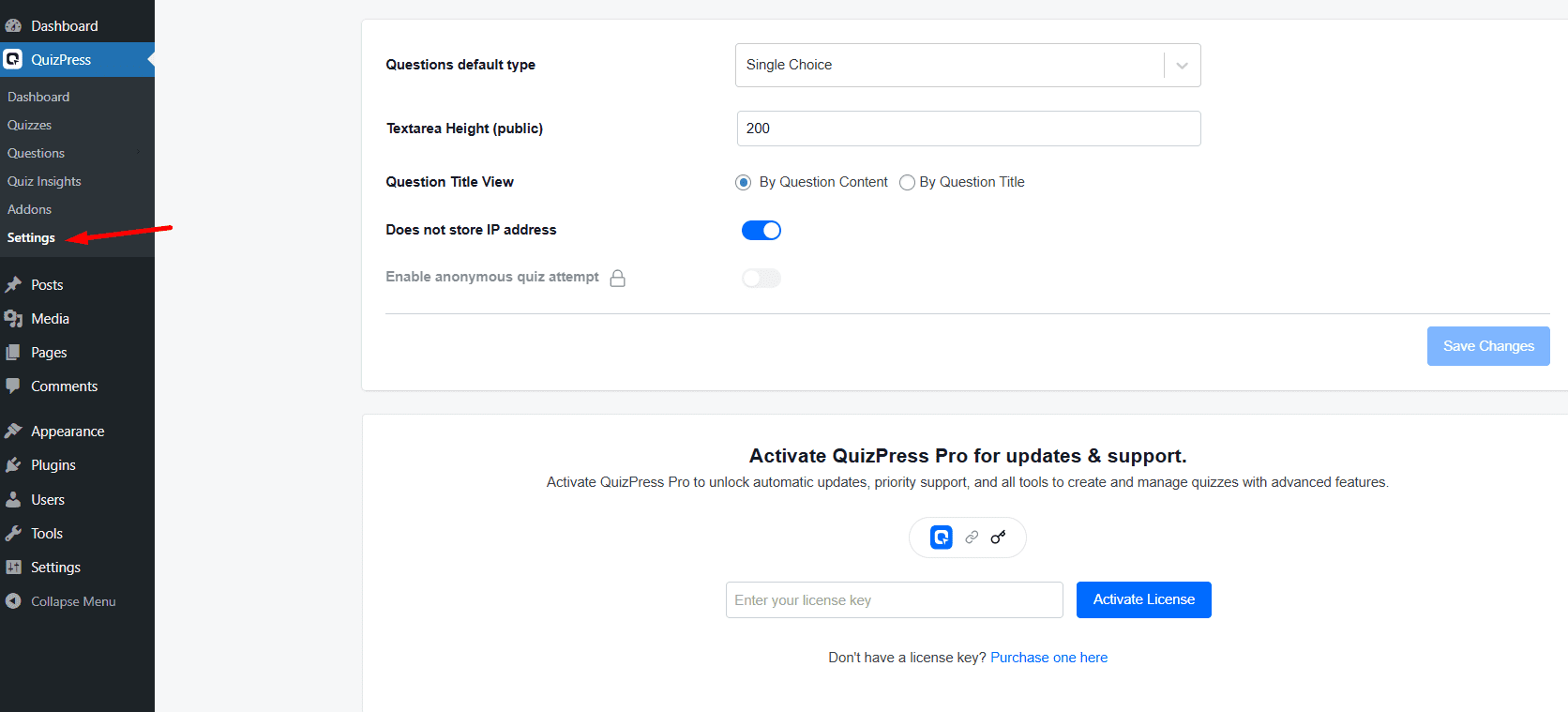
Task: Click the Textarea Height (public) label
Action: click(464, 129)
